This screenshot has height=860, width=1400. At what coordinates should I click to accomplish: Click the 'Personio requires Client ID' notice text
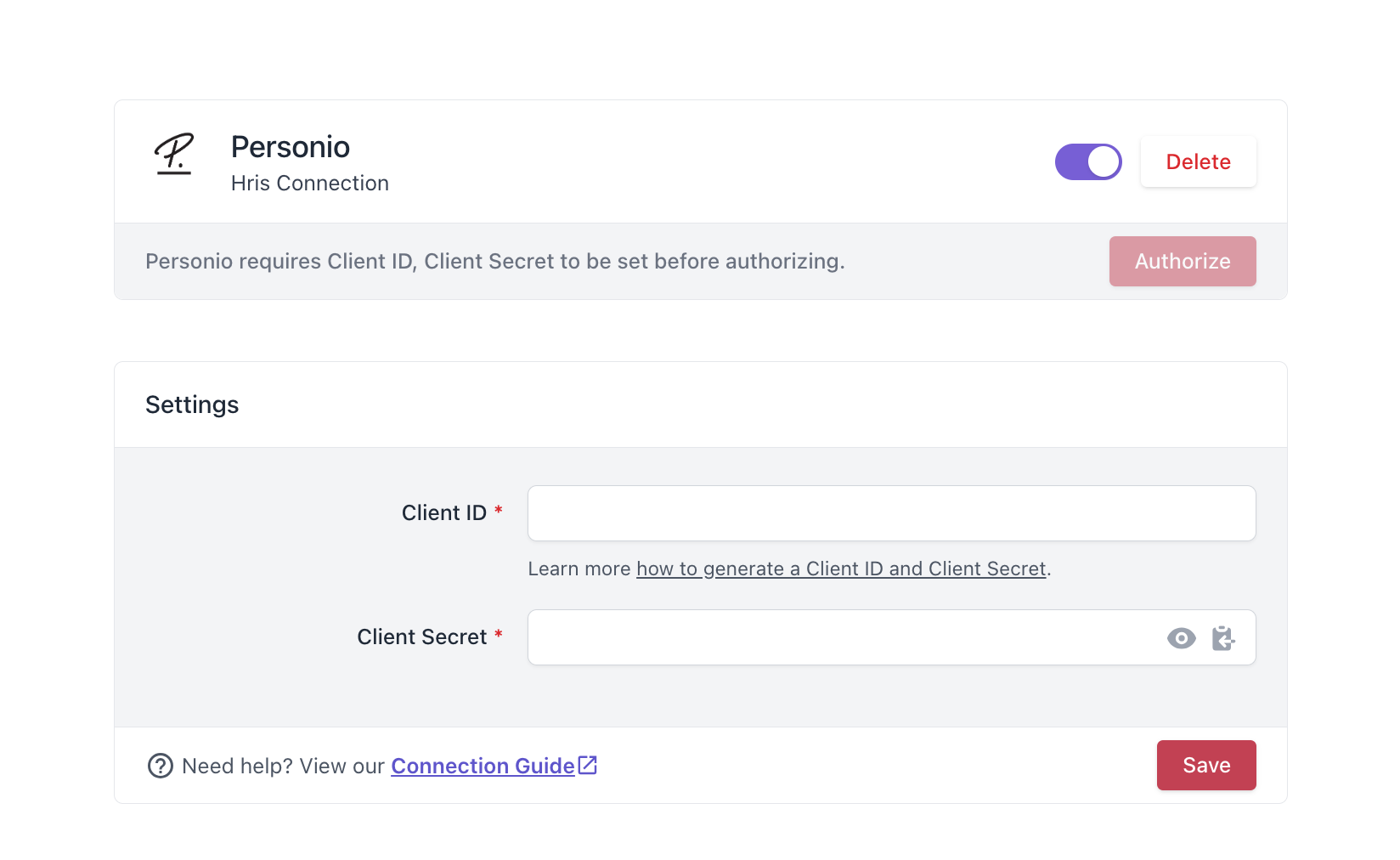pos(495,261)
